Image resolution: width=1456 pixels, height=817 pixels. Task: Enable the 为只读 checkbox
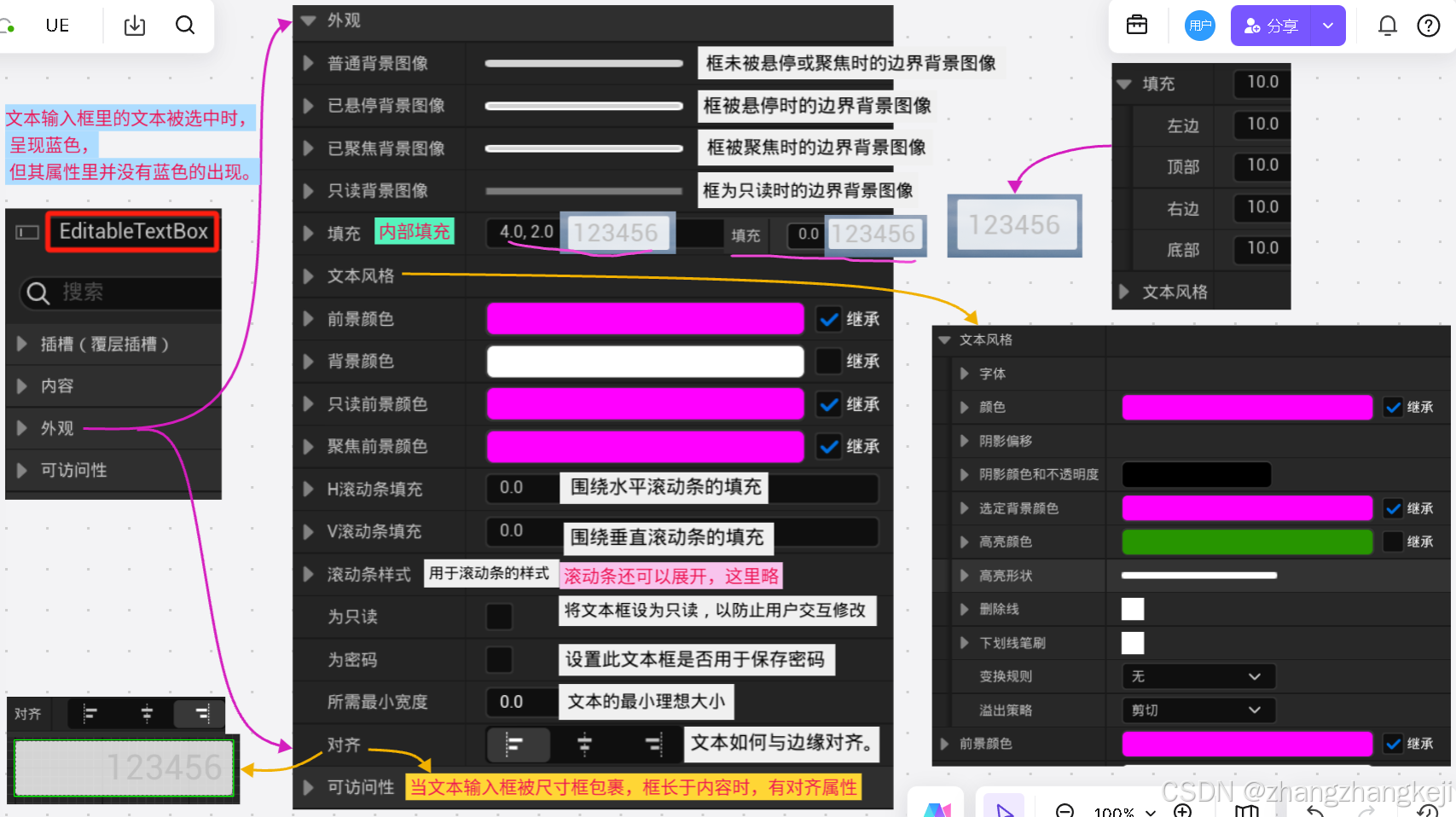click(499, 616)
